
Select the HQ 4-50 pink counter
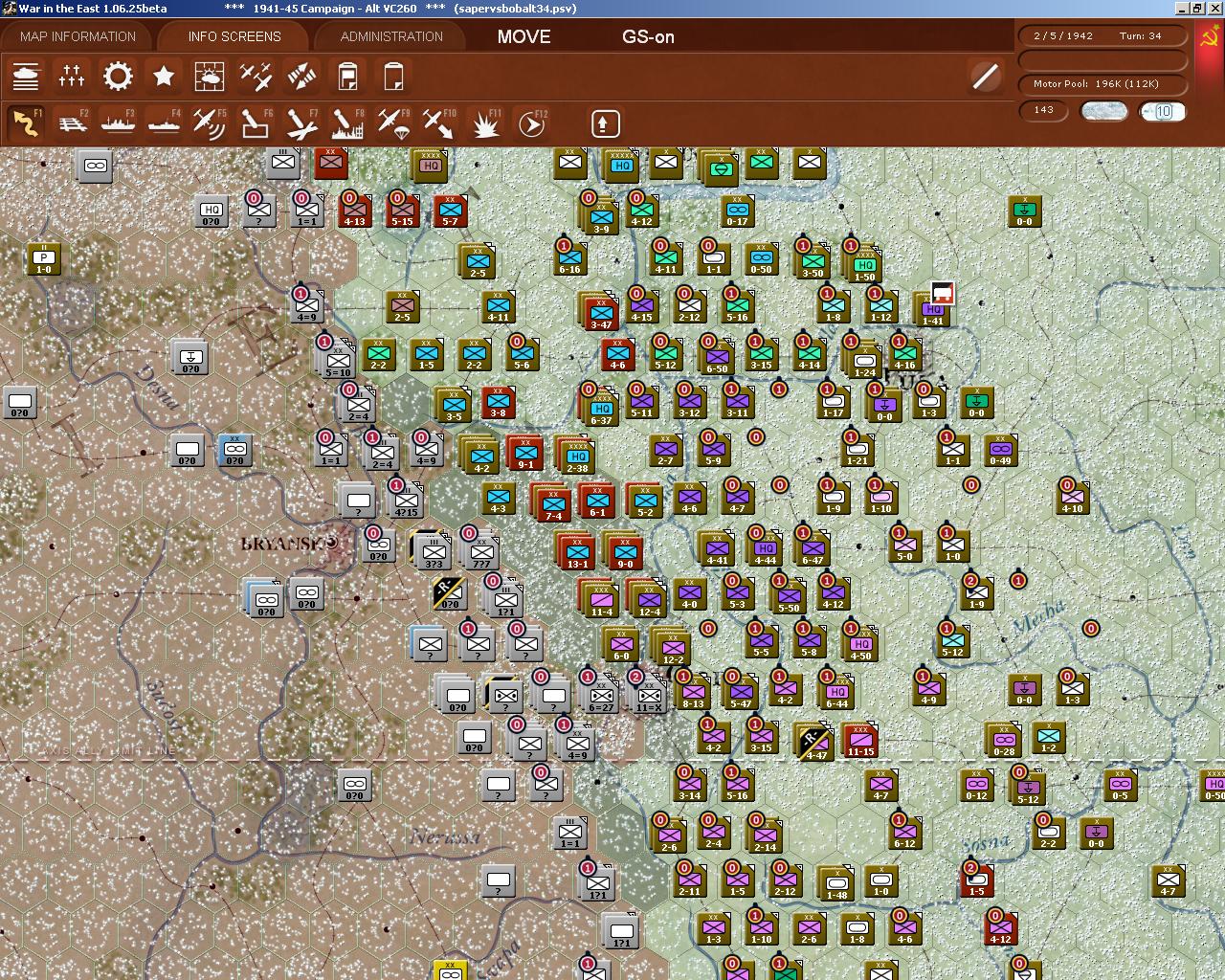tap(861, 643)
